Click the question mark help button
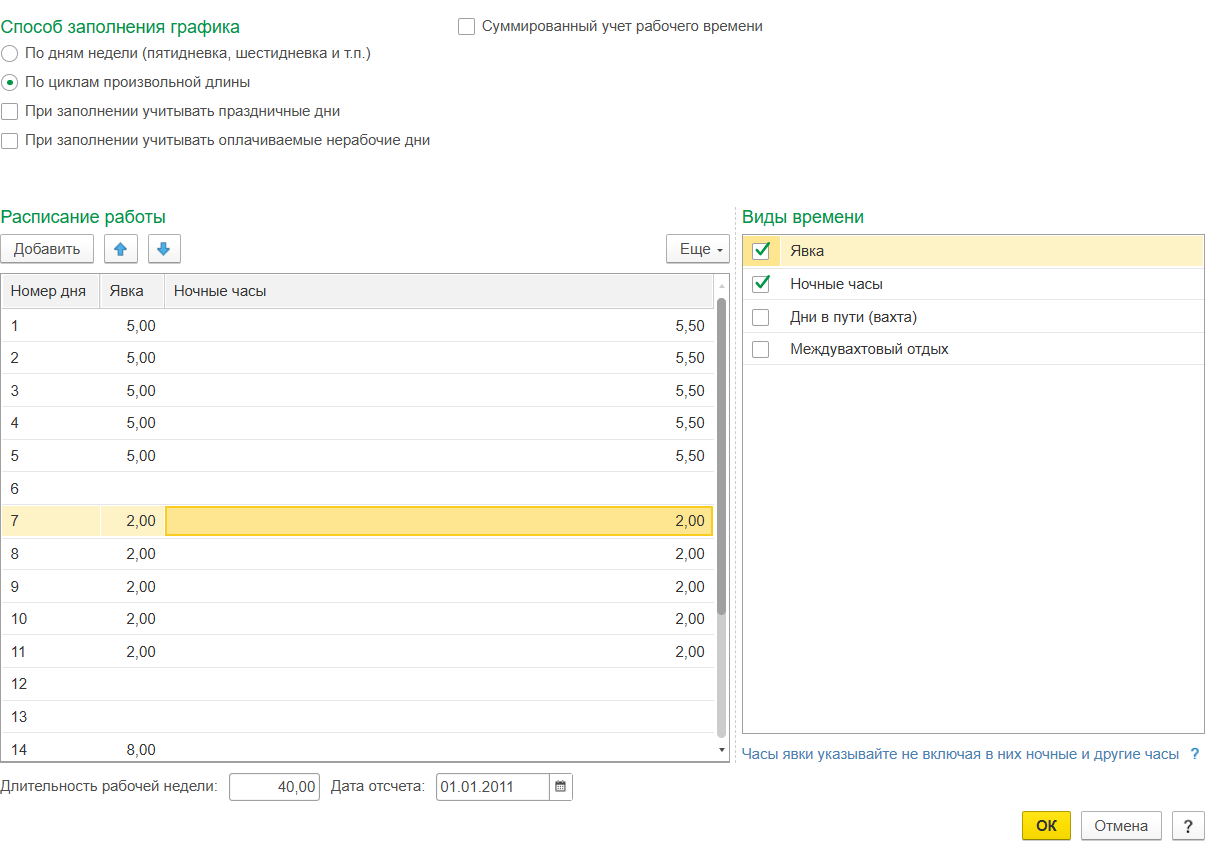The height and width of the screenshot is (852, 1228). [1187, 826]
